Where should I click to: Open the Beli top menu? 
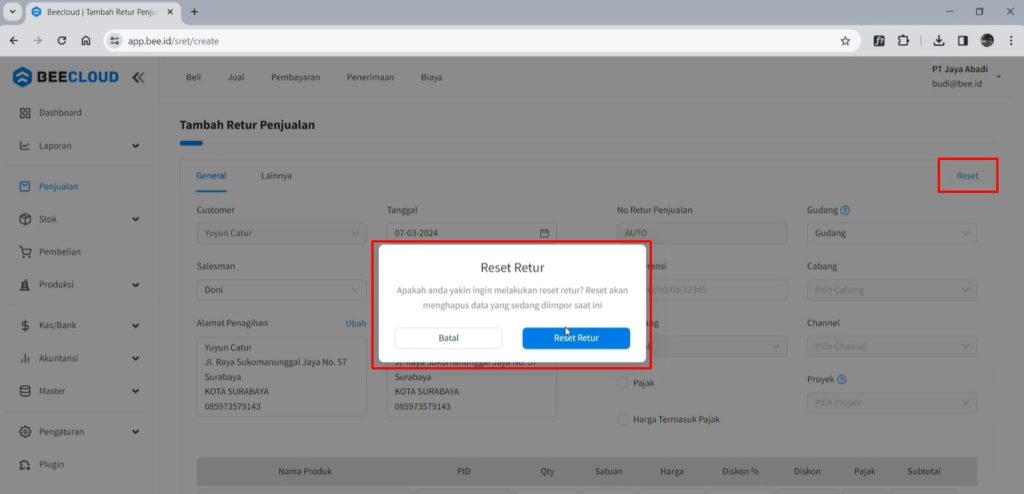(x=193, y=77)
